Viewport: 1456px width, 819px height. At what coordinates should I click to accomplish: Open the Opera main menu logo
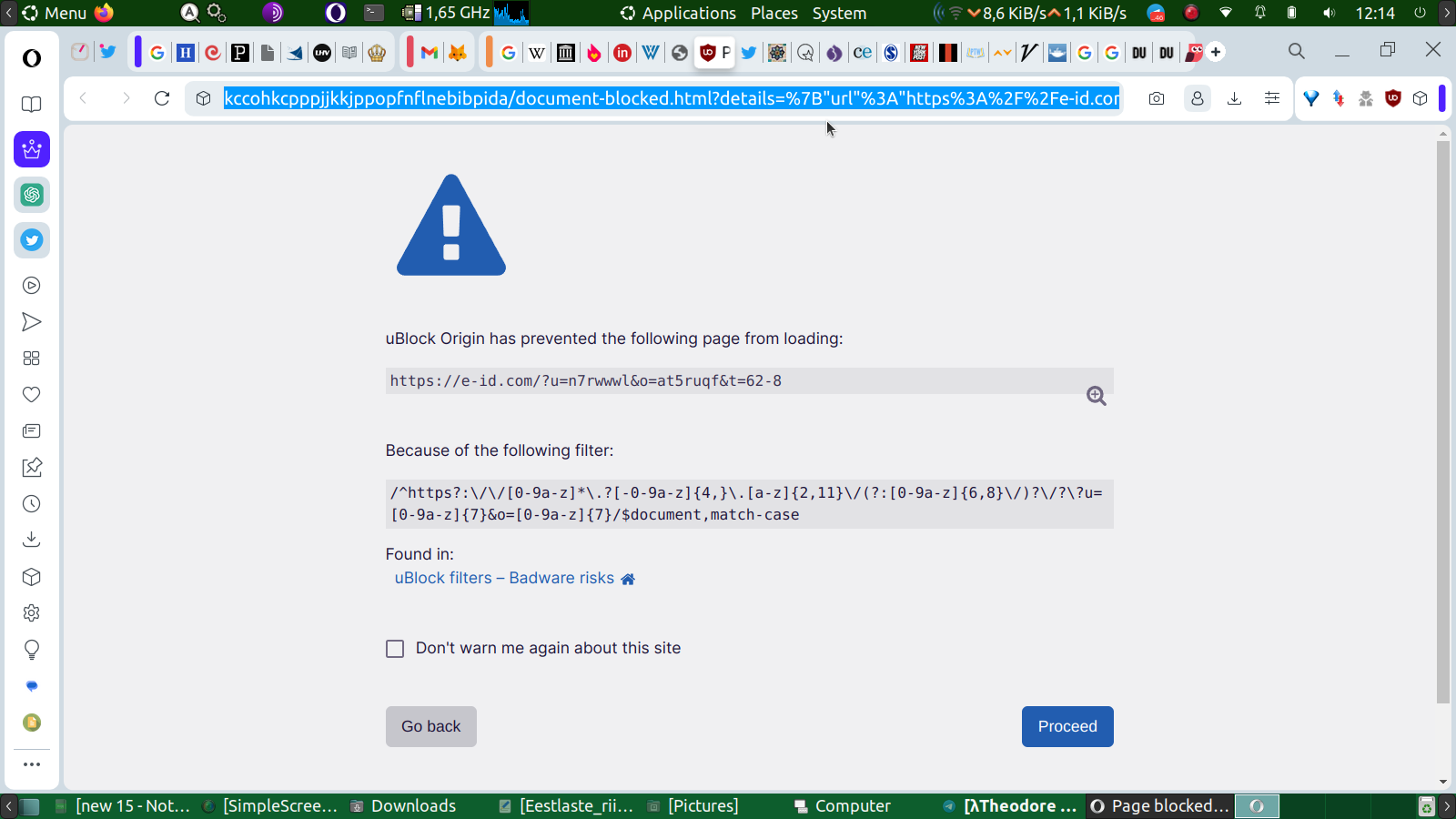pyautogui.click(x=32, y=58)
